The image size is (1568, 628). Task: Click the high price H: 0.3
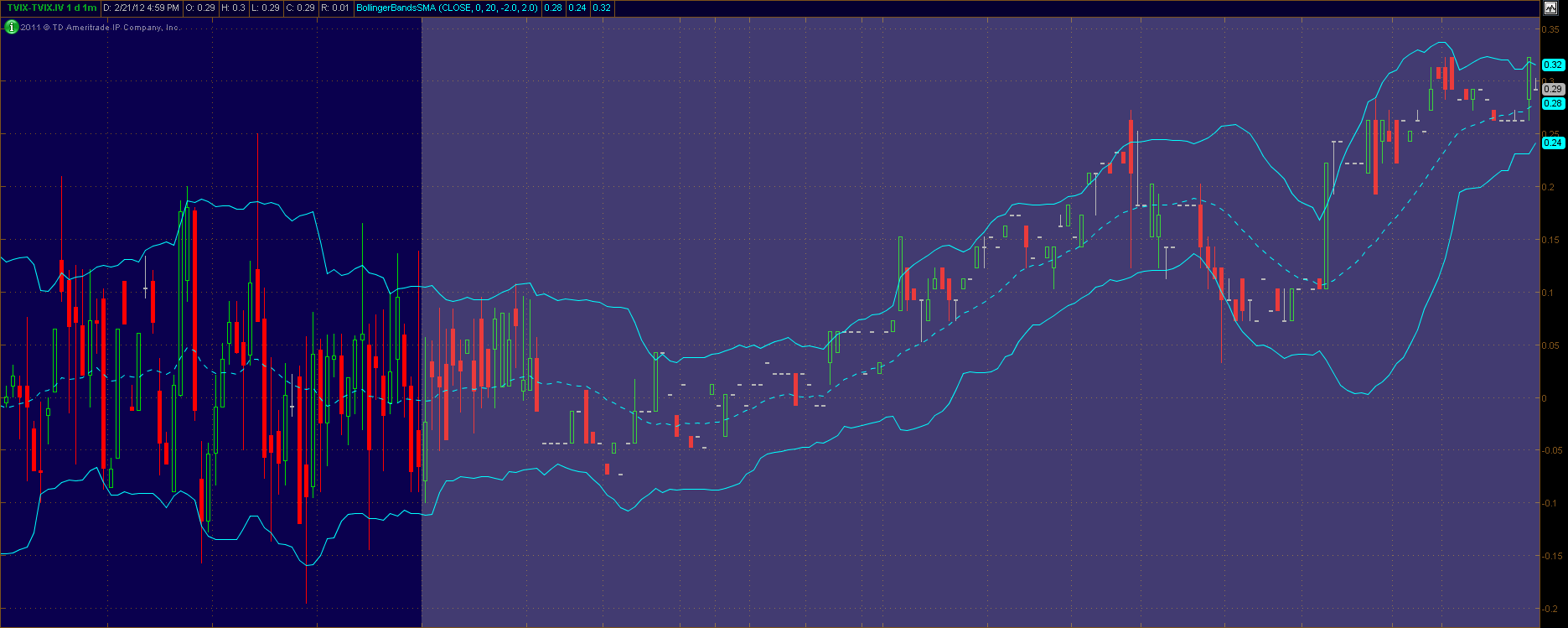pos(233,8)
